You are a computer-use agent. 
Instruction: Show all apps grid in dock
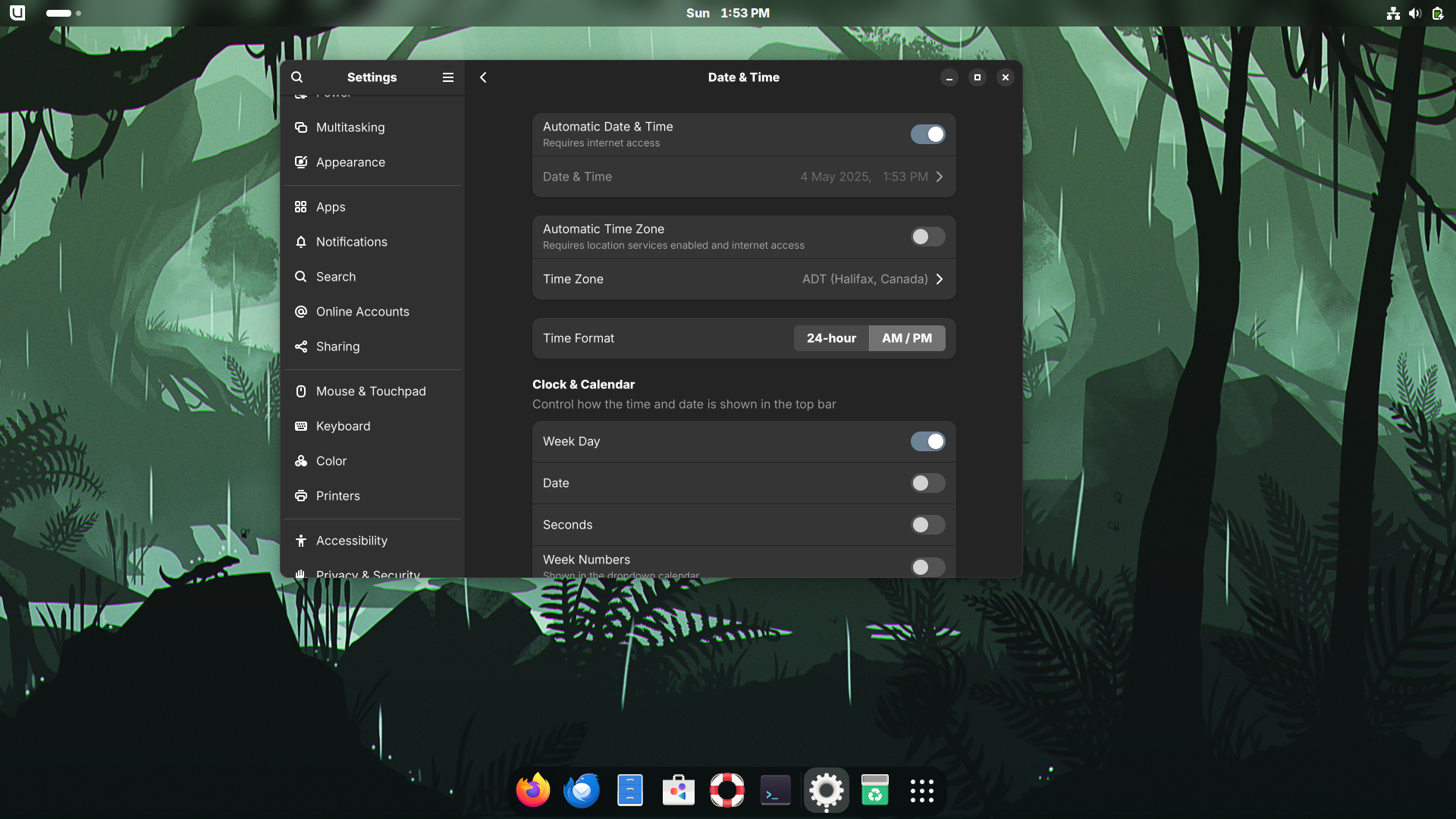pyautogui.click(x=922, y=790)
